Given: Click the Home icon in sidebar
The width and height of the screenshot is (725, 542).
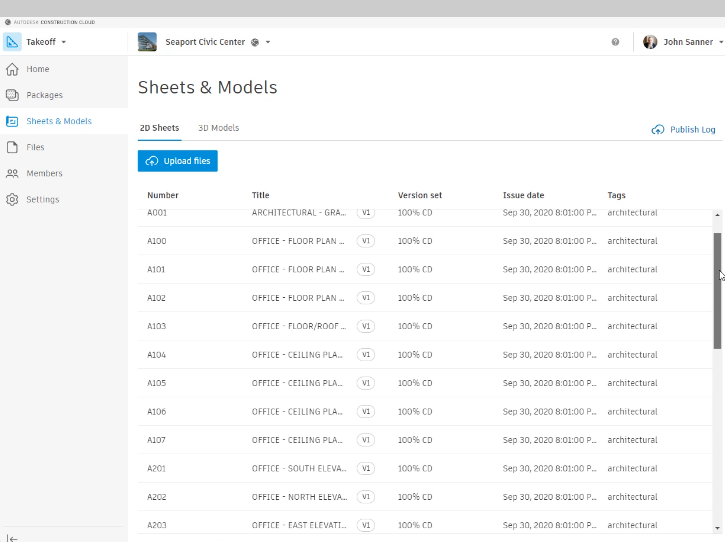Looking at the screenshot, I should (x=12, y=69).
